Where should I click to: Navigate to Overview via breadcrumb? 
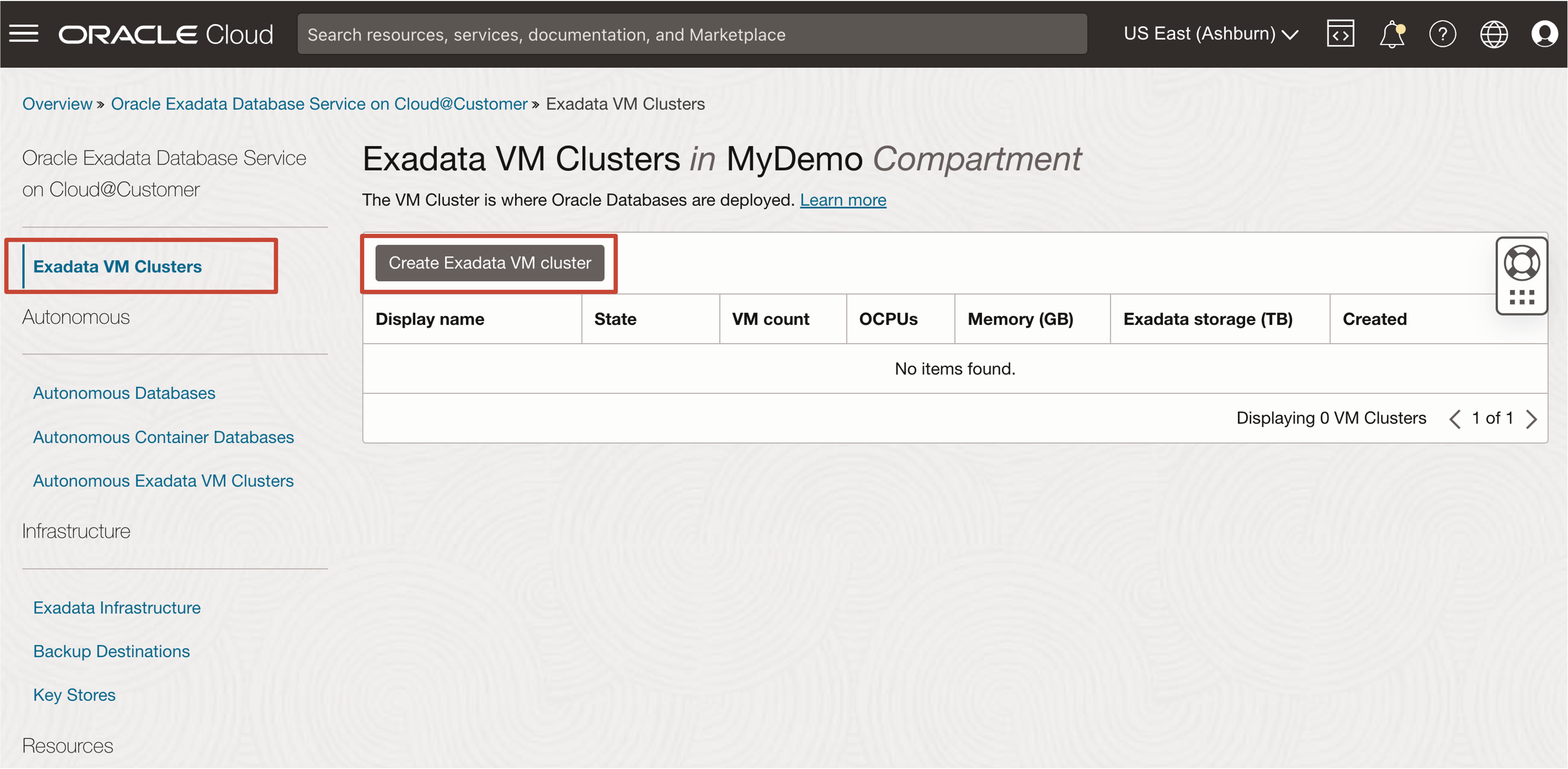tap(57, 103)
